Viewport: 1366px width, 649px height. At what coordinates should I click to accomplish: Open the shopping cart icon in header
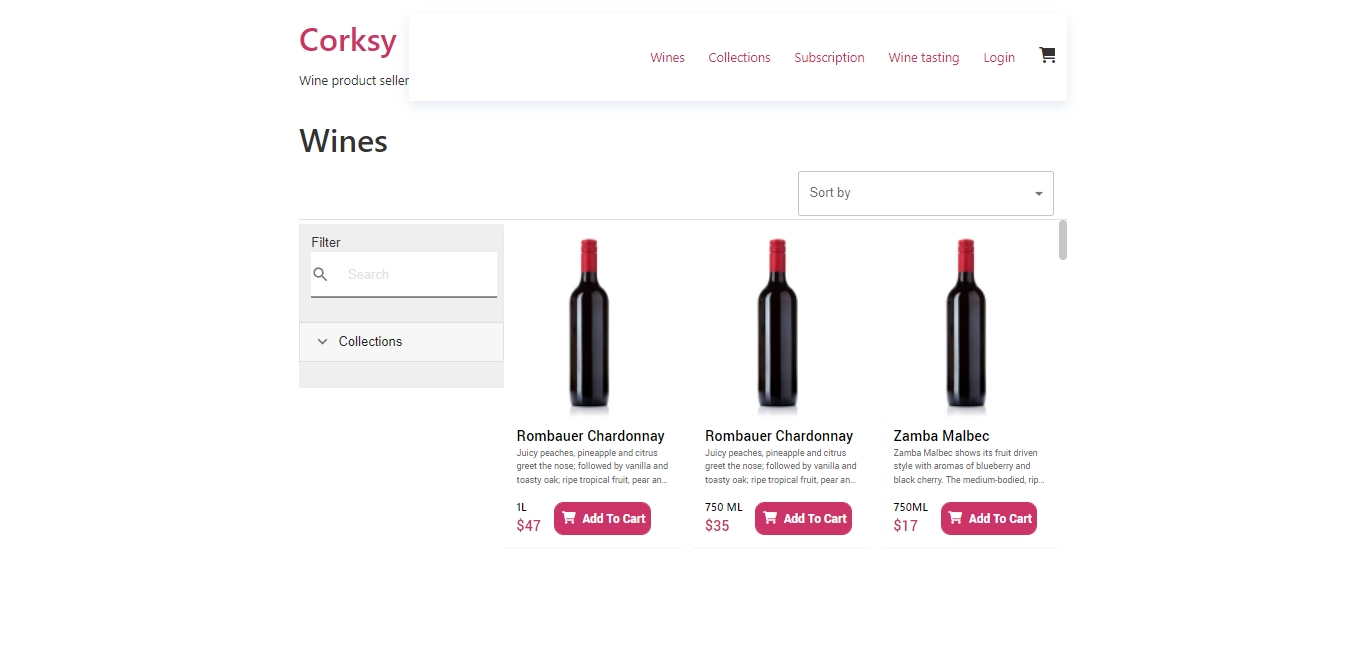coord(1047,55)
